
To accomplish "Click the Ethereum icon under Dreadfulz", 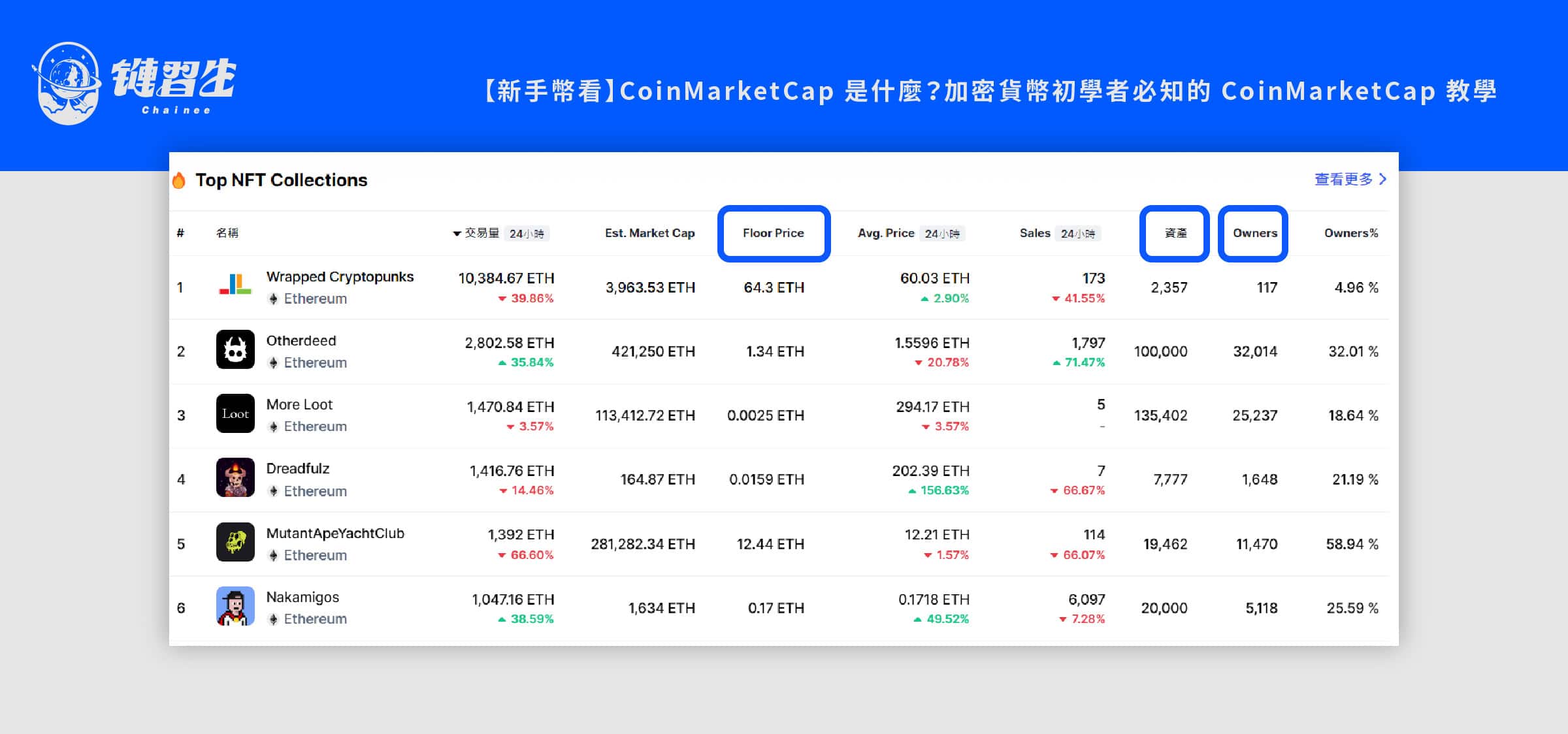I will pos(273,491).
